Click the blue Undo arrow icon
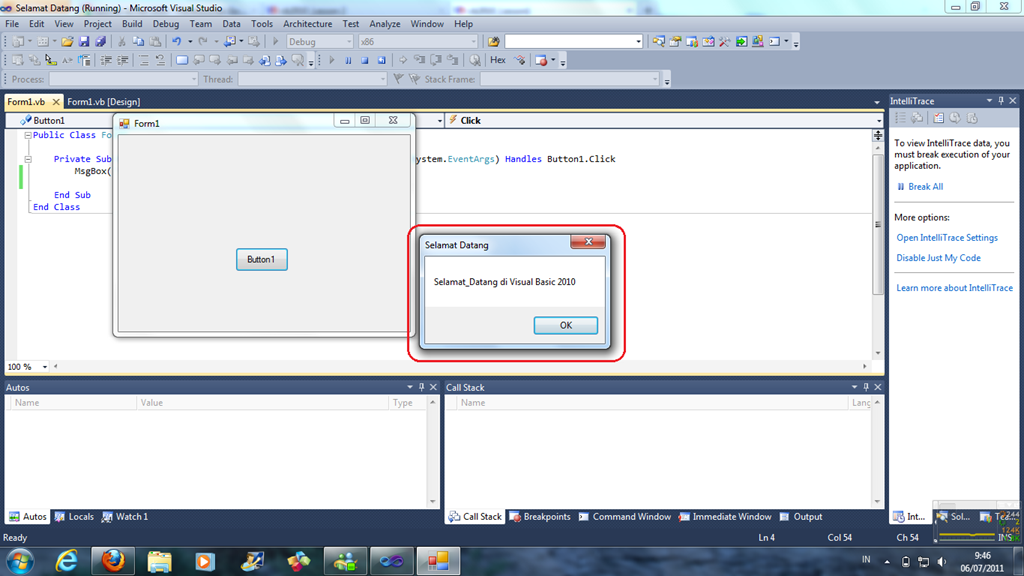 pyautogui.click(x=176, y=42)
